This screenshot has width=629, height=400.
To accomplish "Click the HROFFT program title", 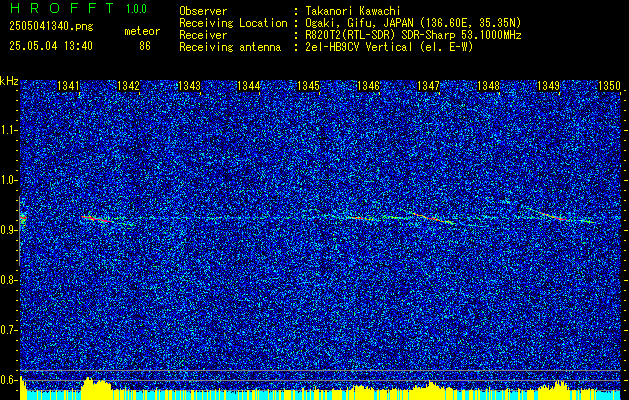I will [61, 8].
